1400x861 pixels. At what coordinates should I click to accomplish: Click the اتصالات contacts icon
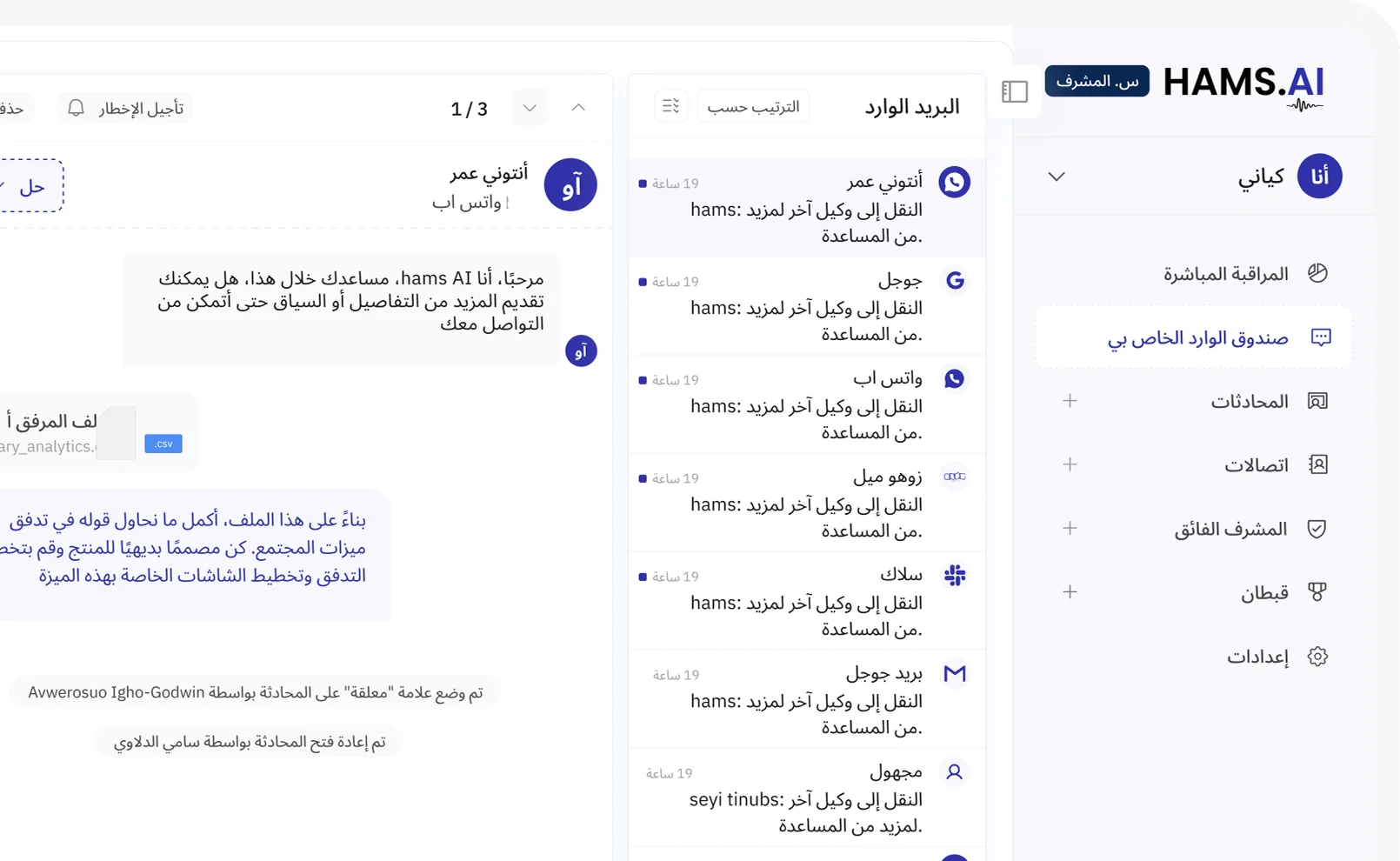coord(1318,464)
